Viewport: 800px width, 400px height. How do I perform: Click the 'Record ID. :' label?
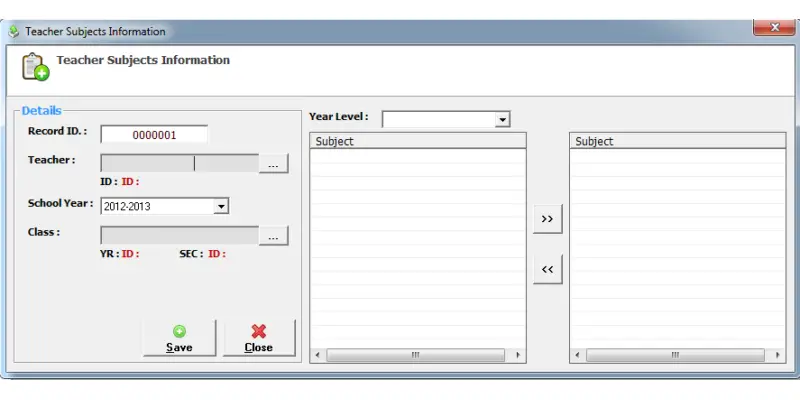(57, 131)
